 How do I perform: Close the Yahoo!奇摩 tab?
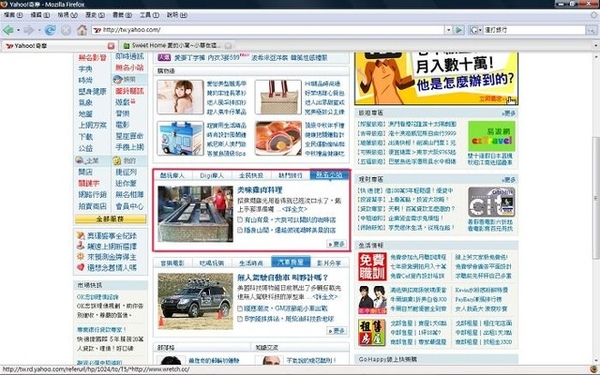(111, 46)
